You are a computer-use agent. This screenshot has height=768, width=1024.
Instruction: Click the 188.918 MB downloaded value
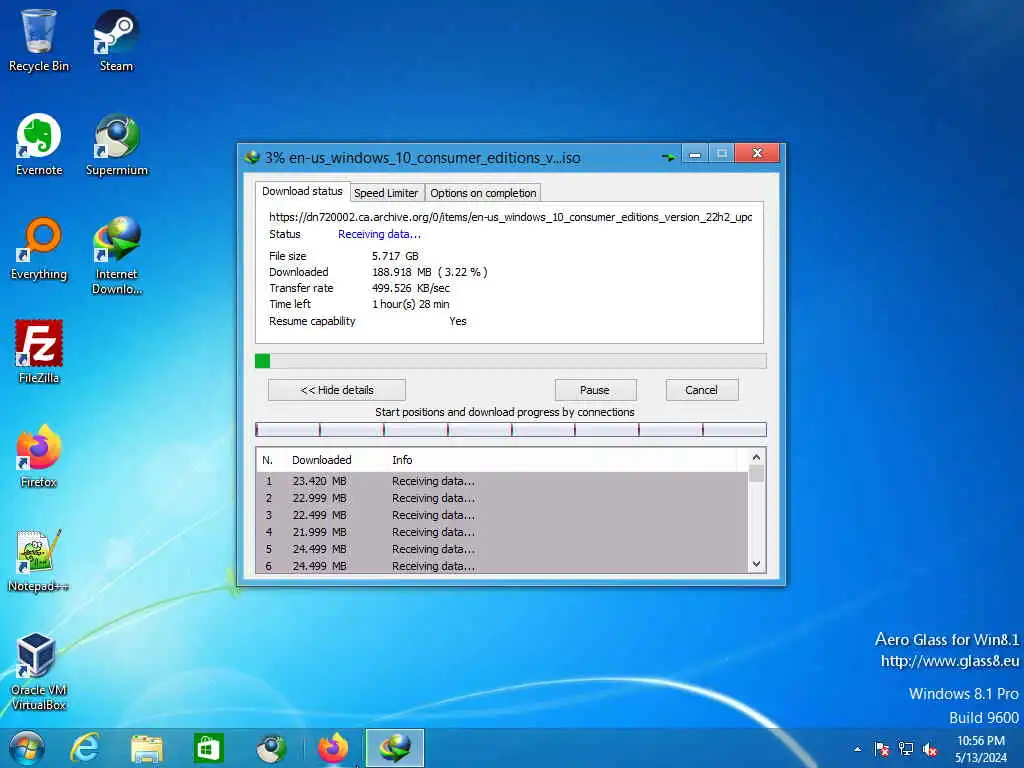pos(429,272)
